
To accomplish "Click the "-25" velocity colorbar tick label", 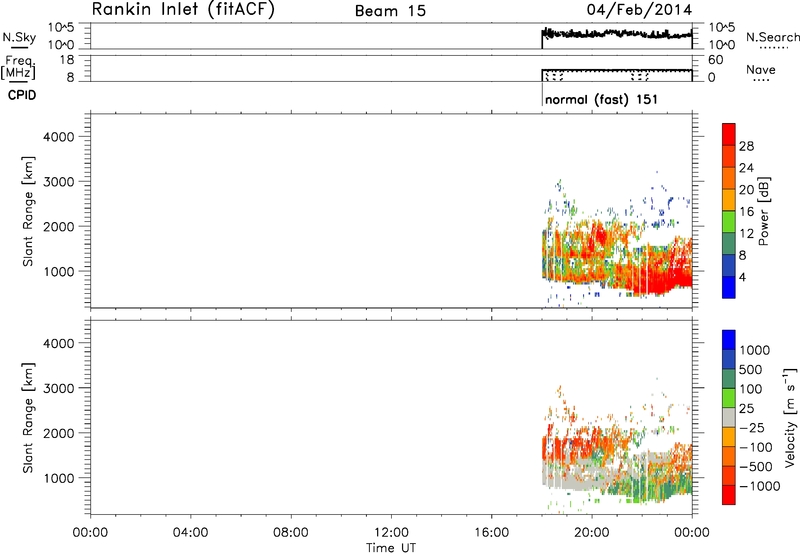I will (752, 427).
